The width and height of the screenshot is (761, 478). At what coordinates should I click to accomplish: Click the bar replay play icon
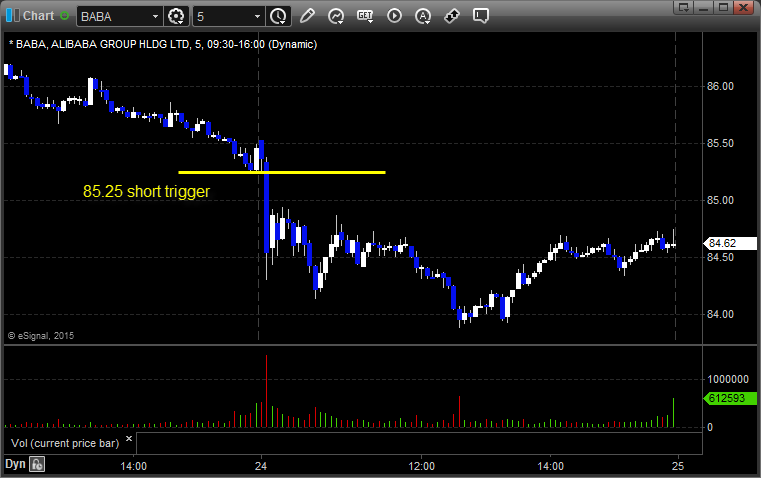pyautogui.click(x=394, y=16)
